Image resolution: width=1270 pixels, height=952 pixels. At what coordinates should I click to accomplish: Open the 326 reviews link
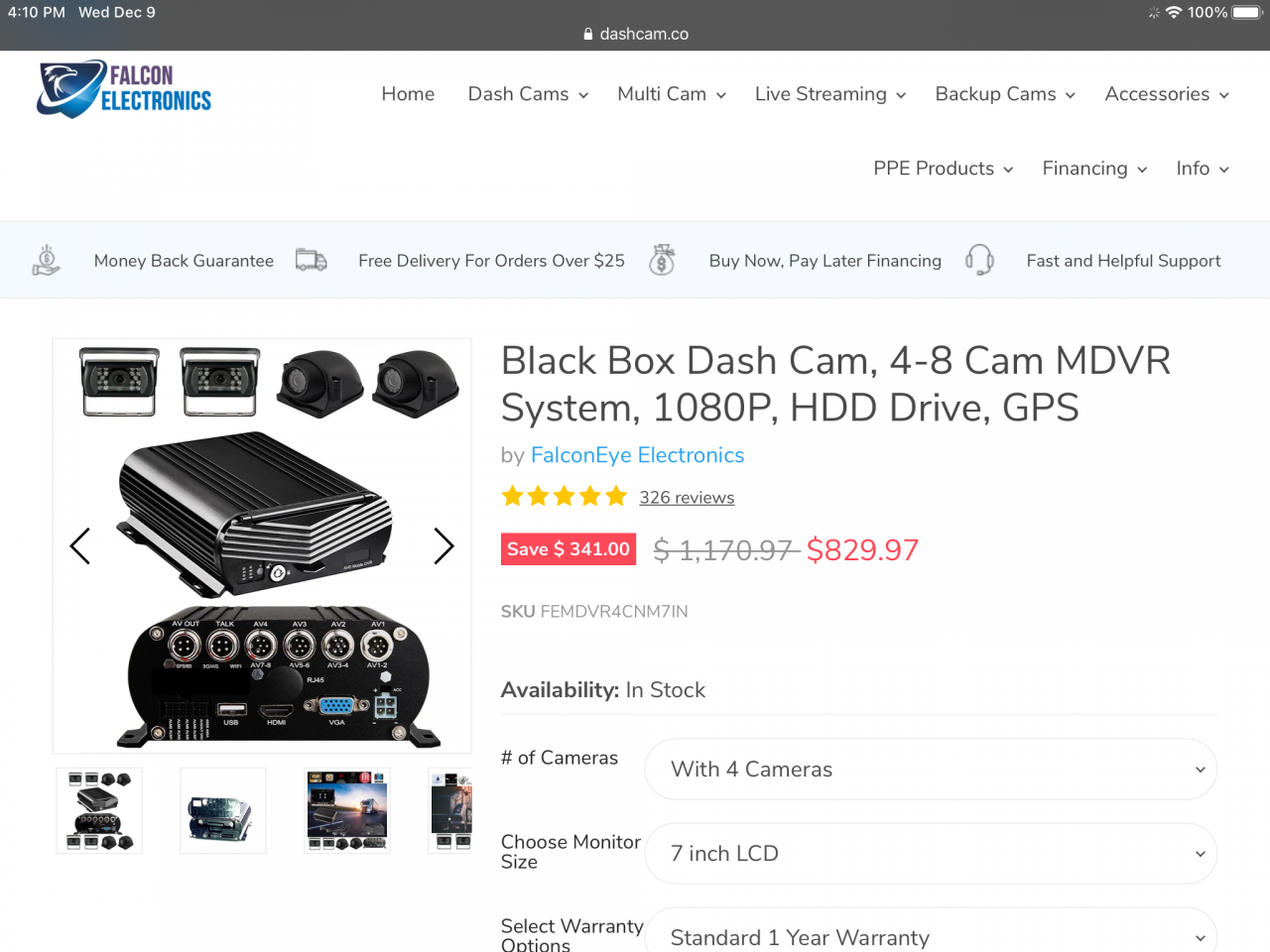pyautogui.click(x=687, y=498)
